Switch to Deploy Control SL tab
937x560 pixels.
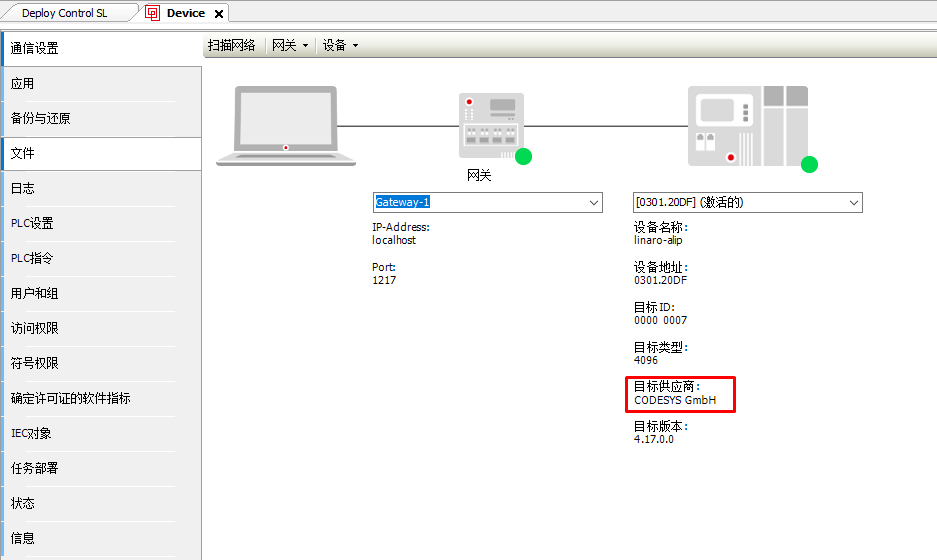(65, 13)
